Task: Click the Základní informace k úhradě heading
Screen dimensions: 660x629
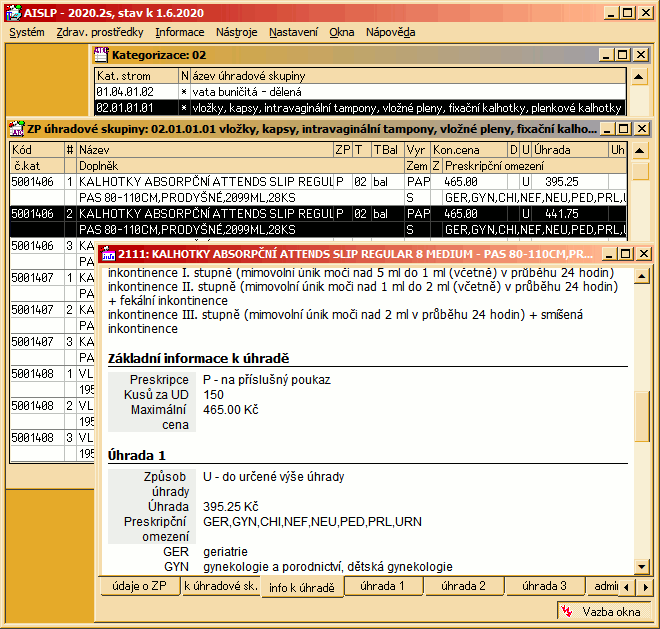Action: tap(199, 358)
